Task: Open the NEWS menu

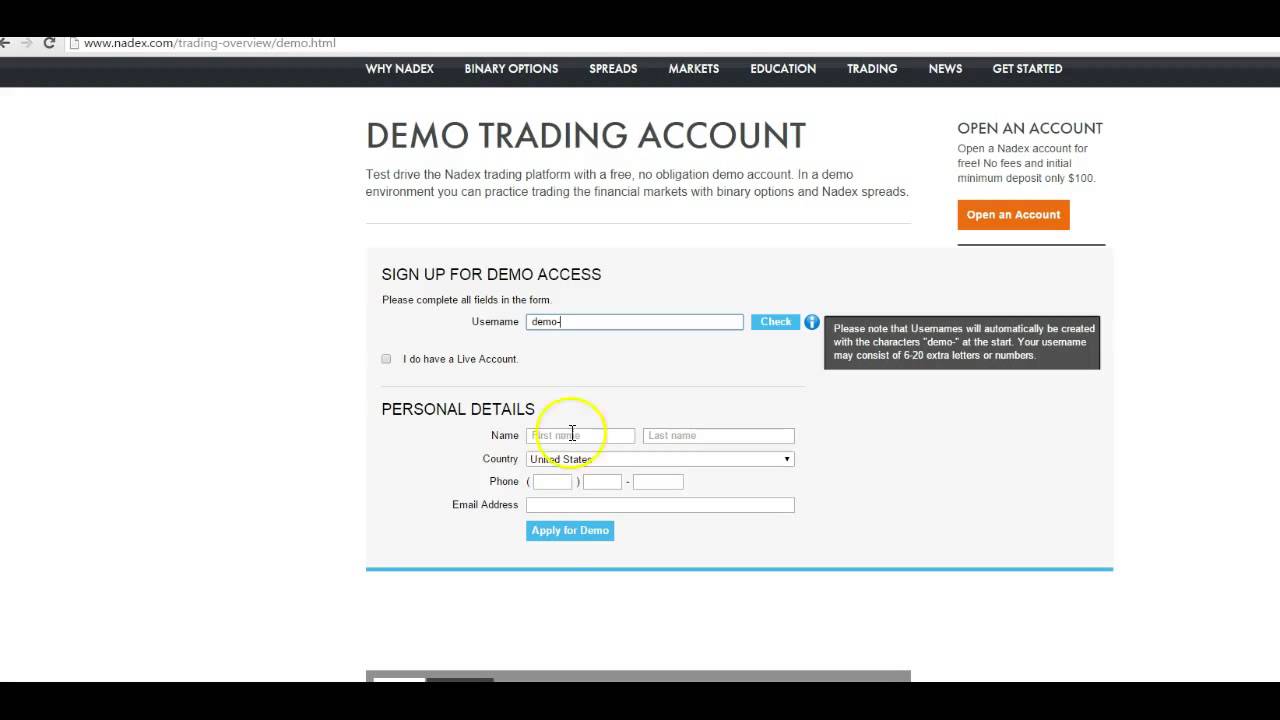Action: pyautogui.click(x=945, y=69)
